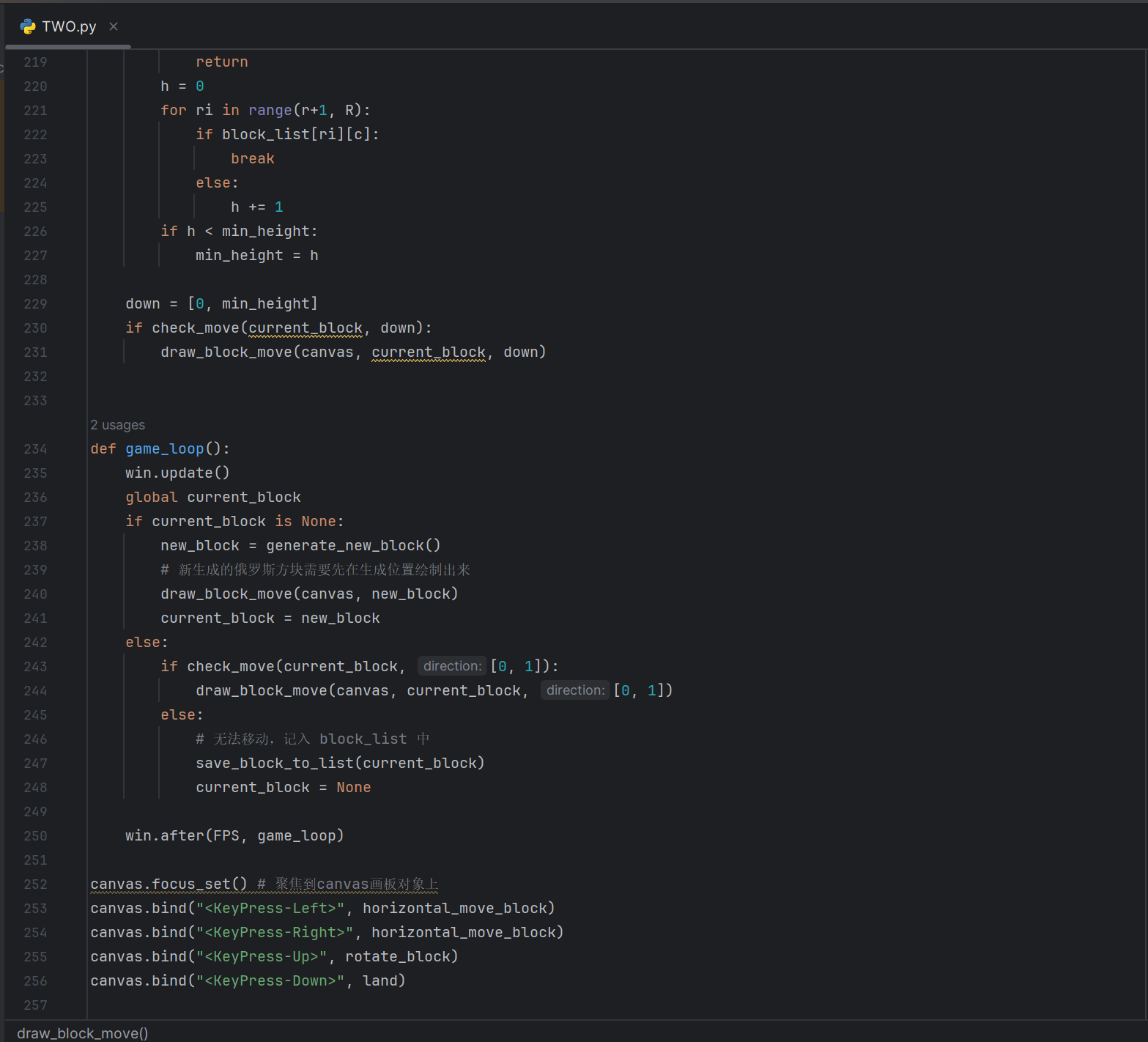Click 'block_list[ri][c]' on line 222
The height and width of the screenshot is (1042, 1148).
click(297, 135)
